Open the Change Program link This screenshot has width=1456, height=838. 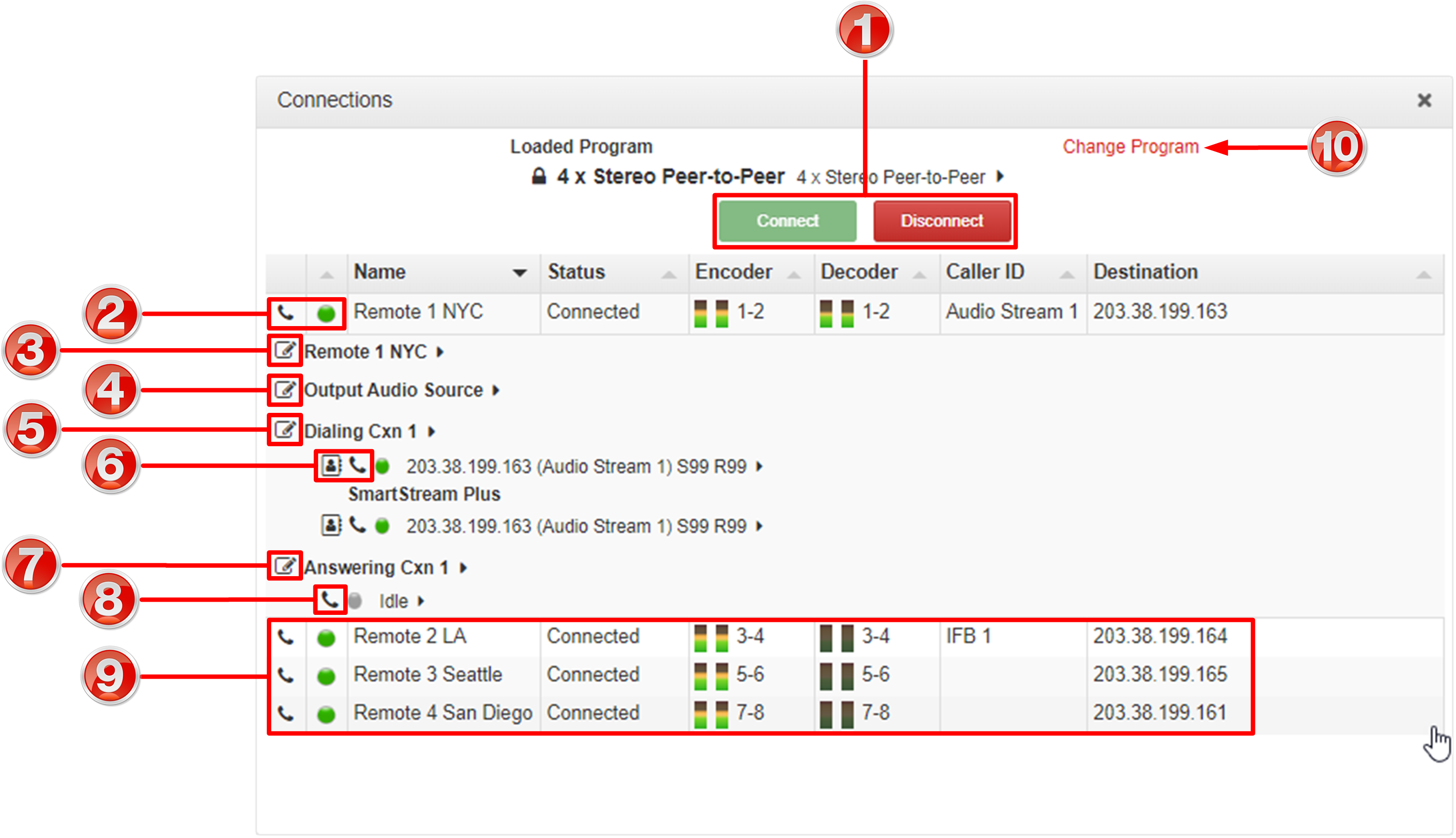pos(1130,147)
